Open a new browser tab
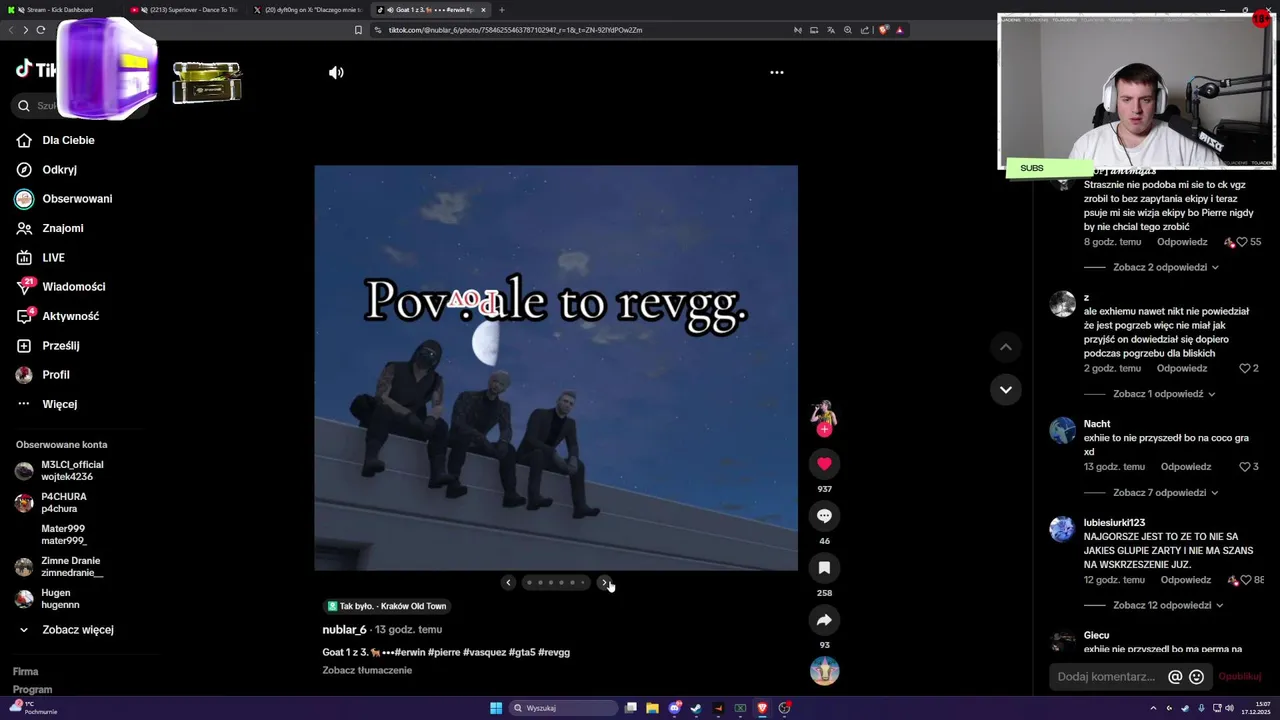 (502, 10)
